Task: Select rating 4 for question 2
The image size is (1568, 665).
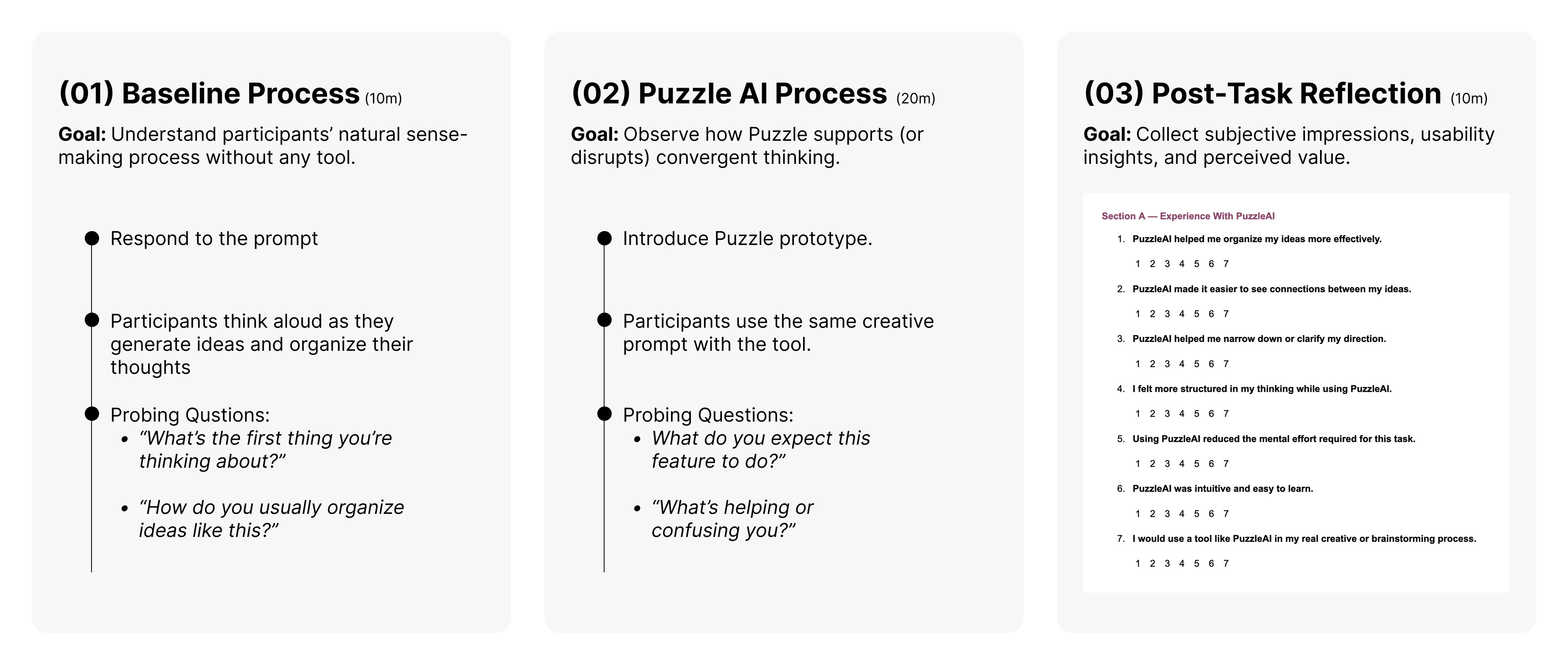Action: [x=1182, y=314]
